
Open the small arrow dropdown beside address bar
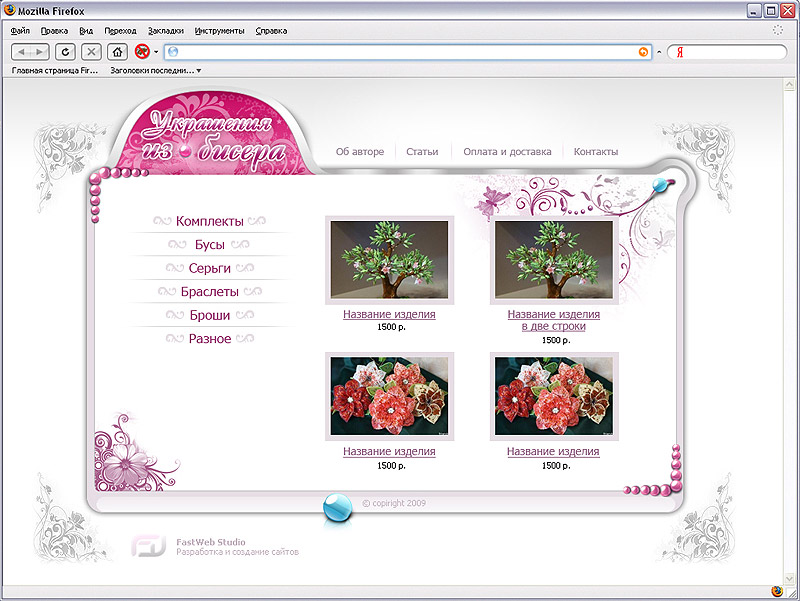[659, 52]
